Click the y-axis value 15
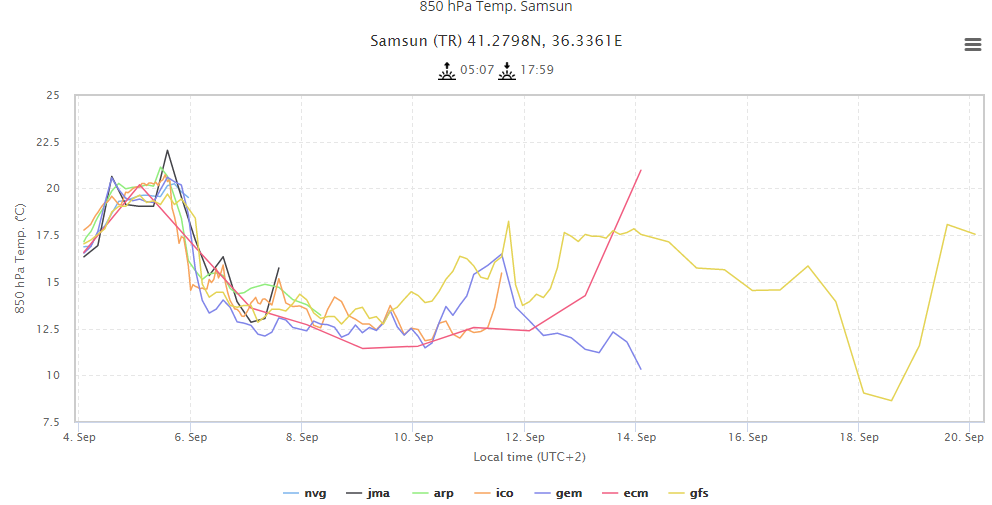Screen dimensions: 992x505 53,282
